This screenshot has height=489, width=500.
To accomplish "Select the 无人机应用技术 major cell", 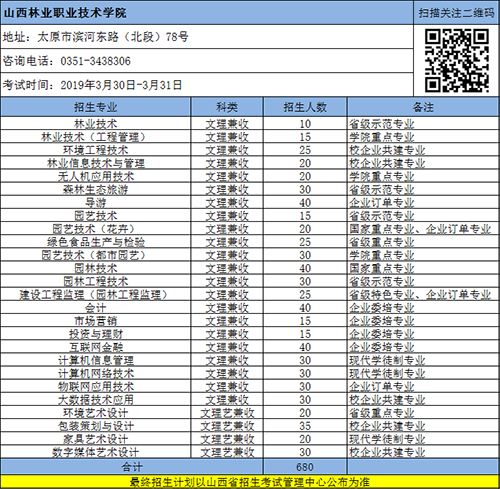I will [96, 176].
